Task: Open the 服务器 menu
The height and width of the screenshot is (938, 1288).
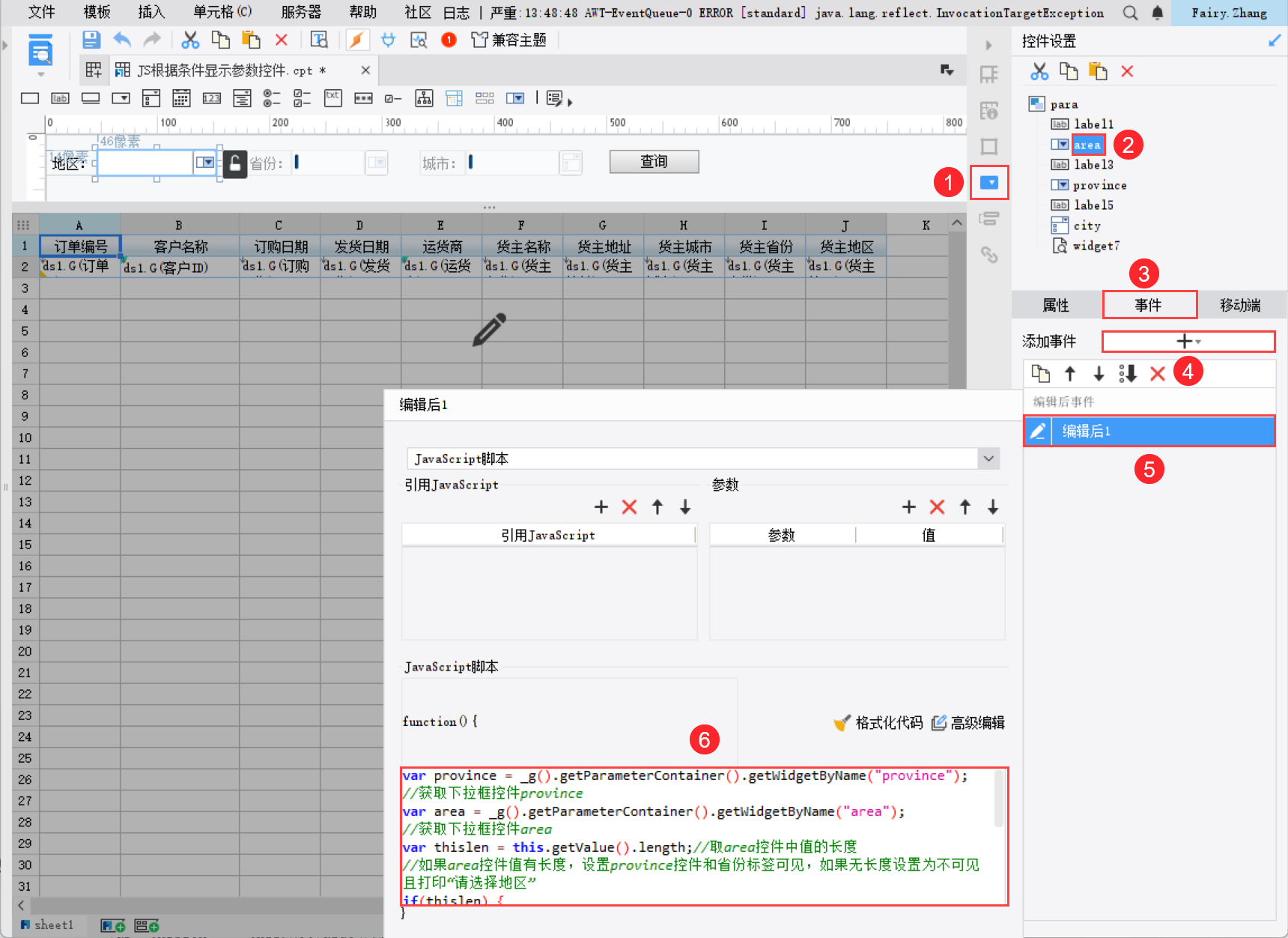Action: 301,12
